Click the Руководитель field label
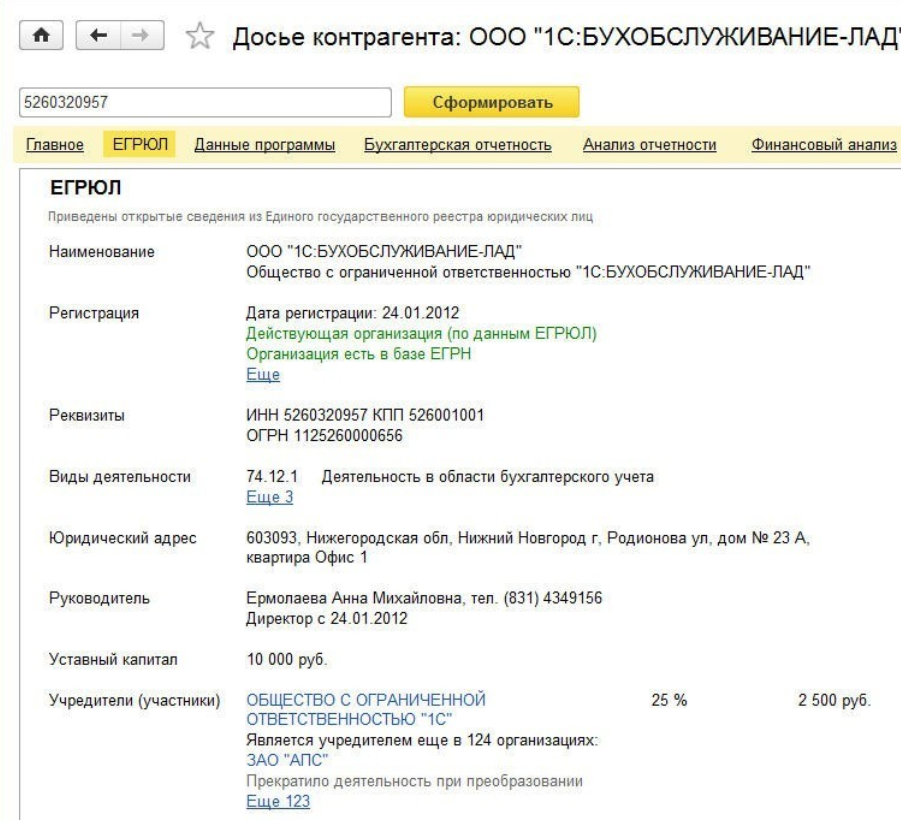This screenshot has width=901, height=822. click(x=99, y=598)
